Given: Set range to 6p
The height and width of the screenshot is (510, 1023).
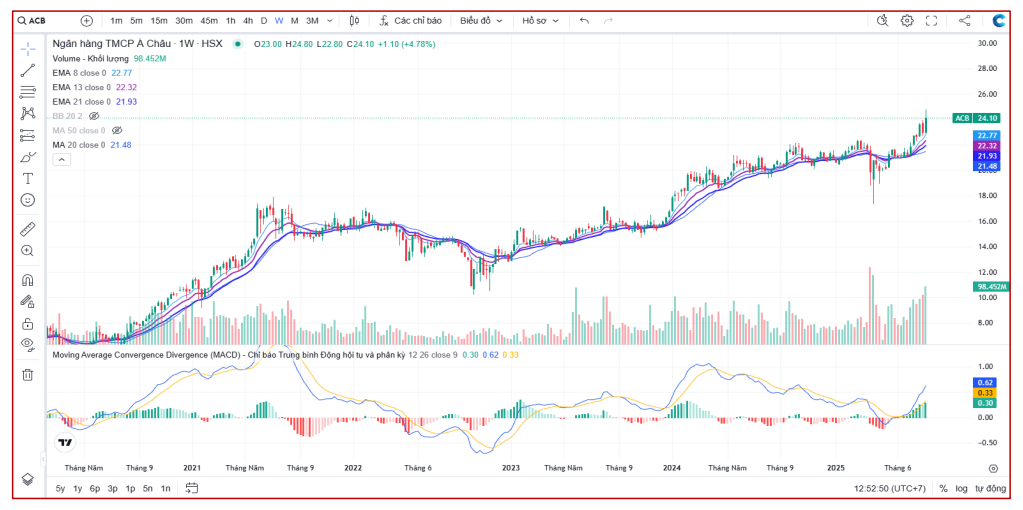Looking at the screenshot, I should [95, 488].
